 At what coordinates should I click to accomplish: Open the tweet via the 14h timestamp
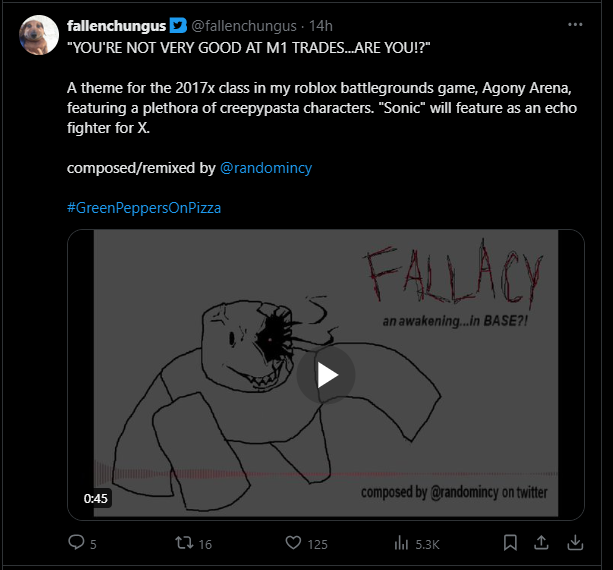tap(322, 25)
